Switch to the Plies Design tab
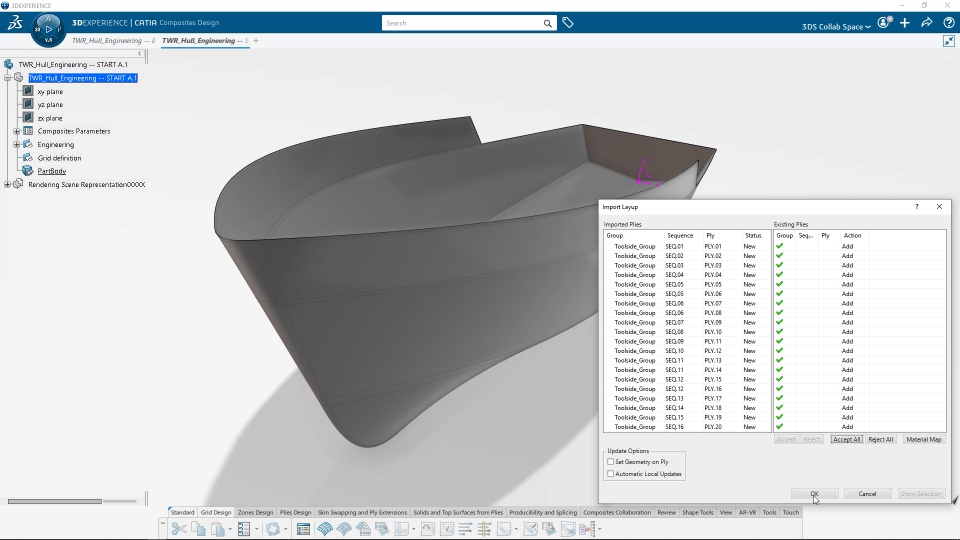The image size is (960, 540). coord(295,512)
